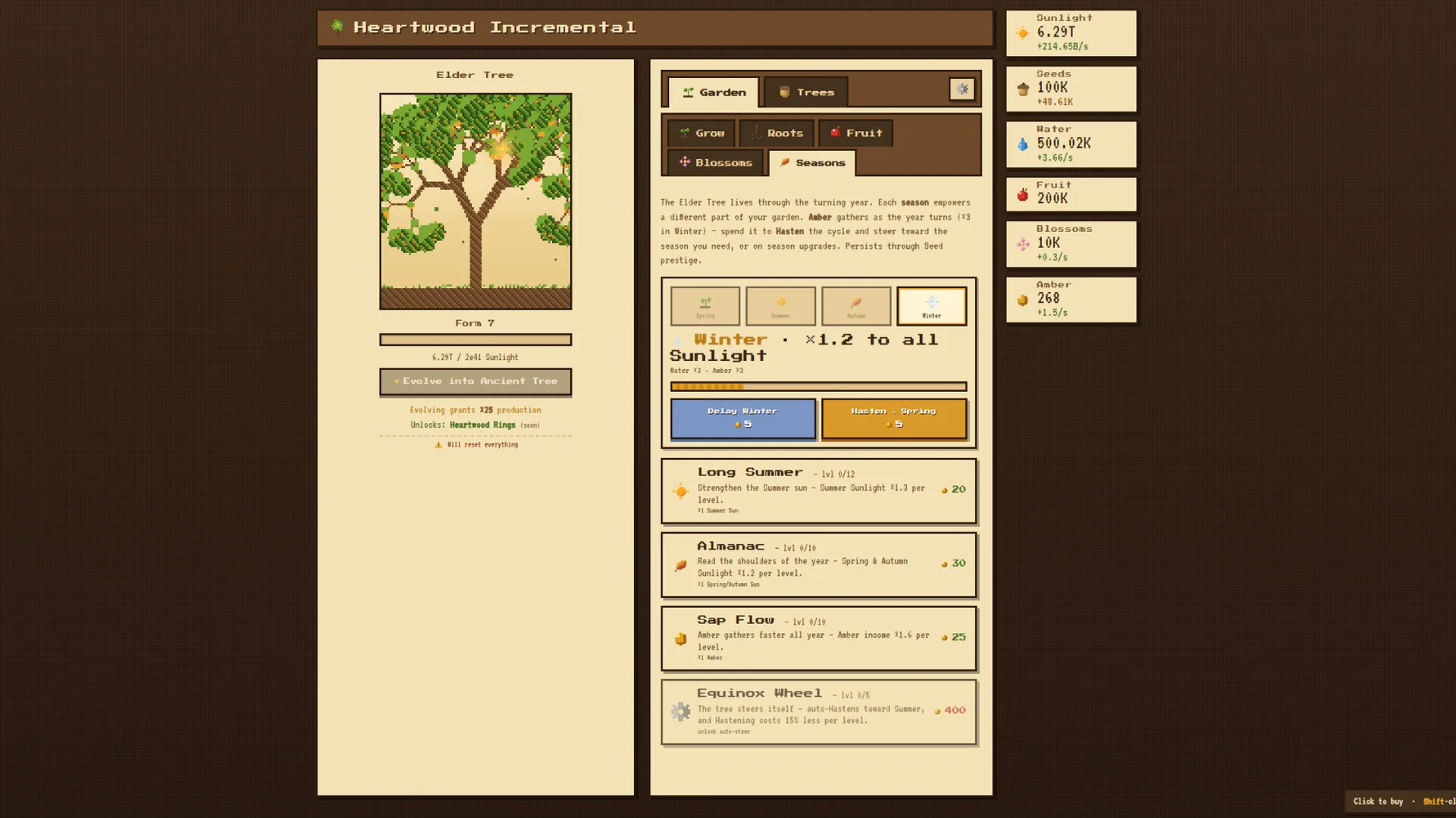The height and width of the screenshot is (818, 1456).
Task: Click the Seeds acorn resource icon
Action: coord(1022,89)
